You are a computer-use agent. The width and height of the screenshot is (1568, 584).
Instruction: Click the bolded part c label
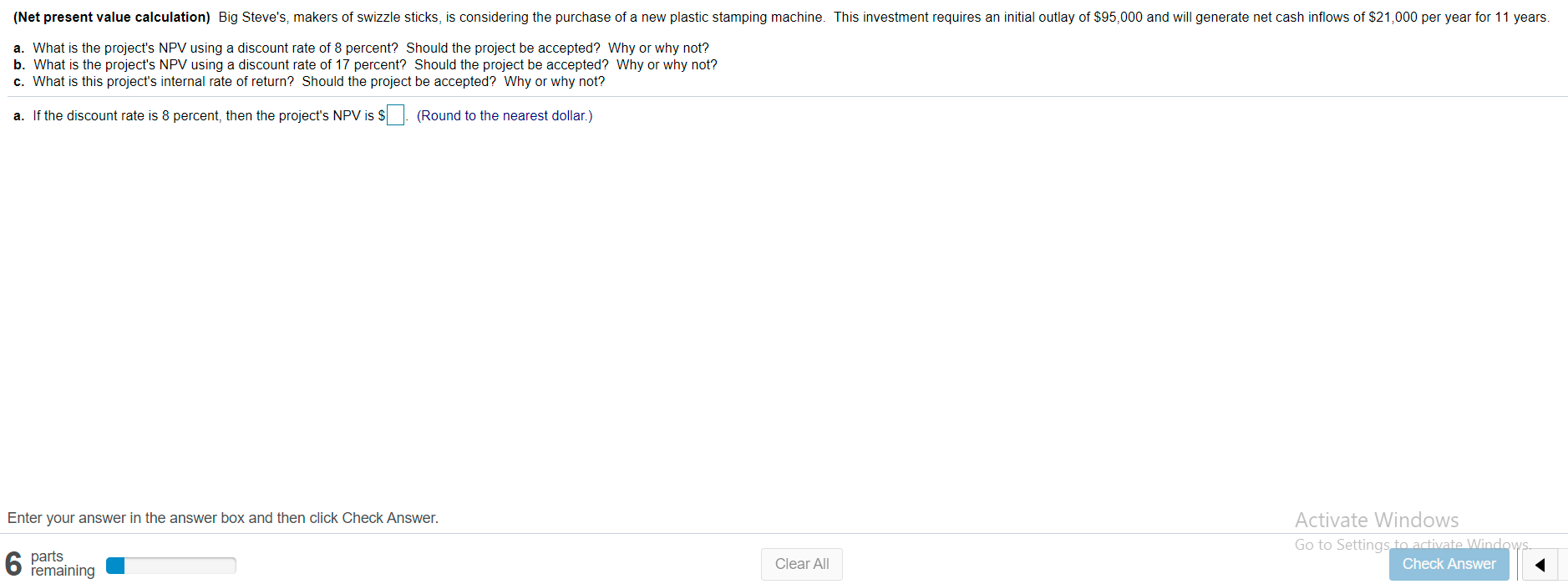tap(18, 81)
